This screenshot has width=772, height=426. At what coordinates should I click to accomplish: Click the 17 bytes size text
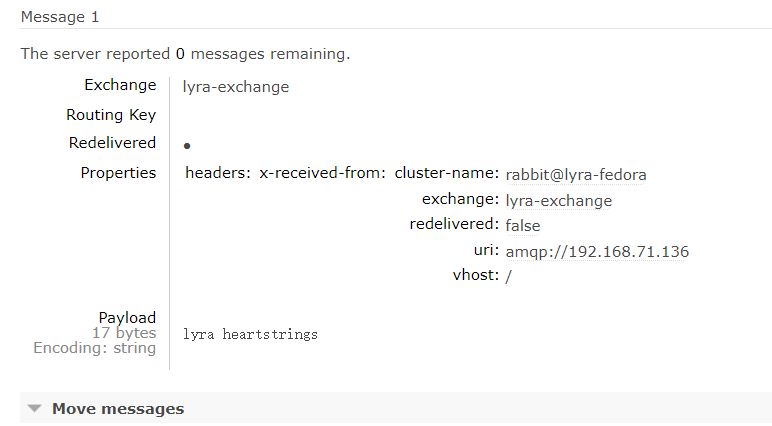click(x=123, y=333)
